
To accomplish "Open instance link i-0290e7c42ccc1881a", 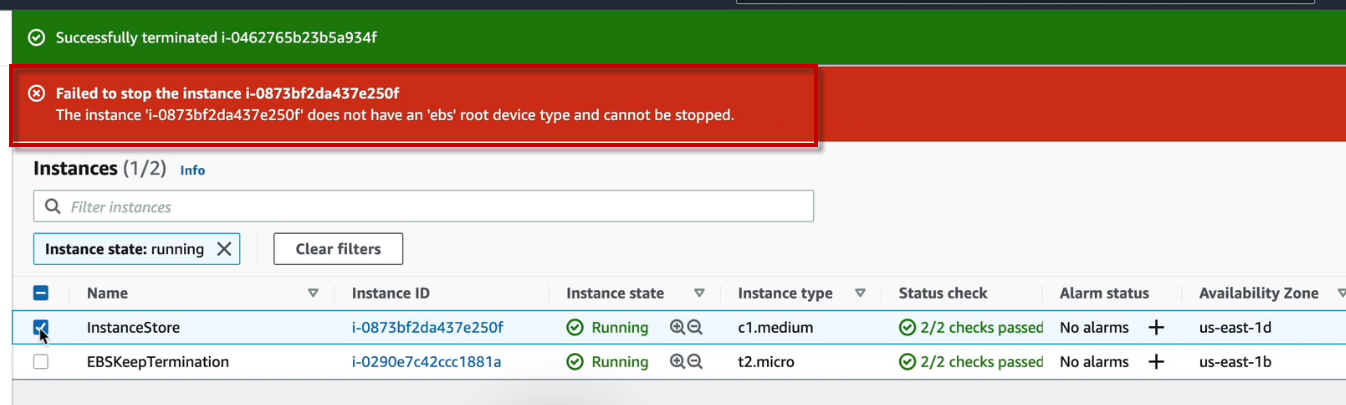I will point(426,362).
